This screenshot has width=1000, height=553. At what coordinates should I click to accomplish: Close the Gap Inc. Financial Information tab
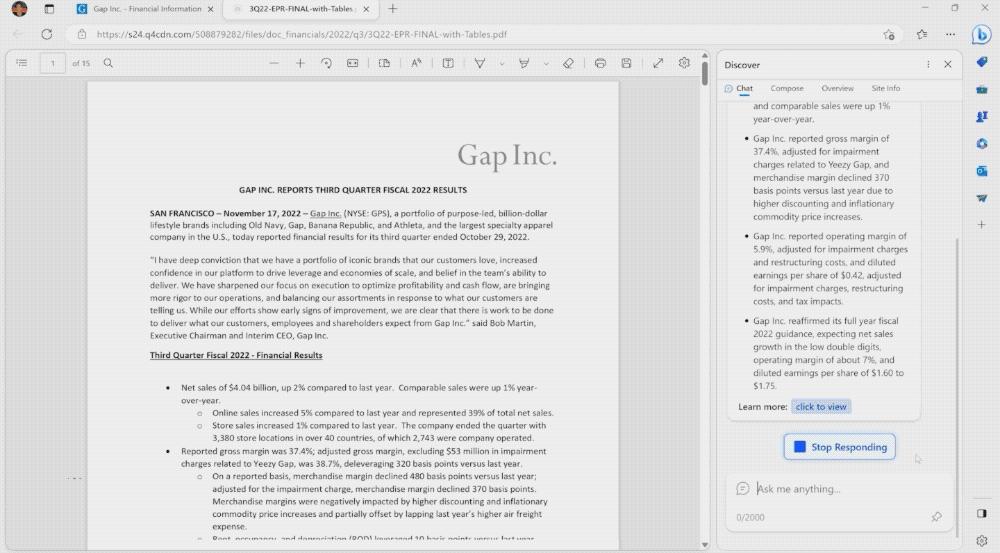(x=210, y=9)
